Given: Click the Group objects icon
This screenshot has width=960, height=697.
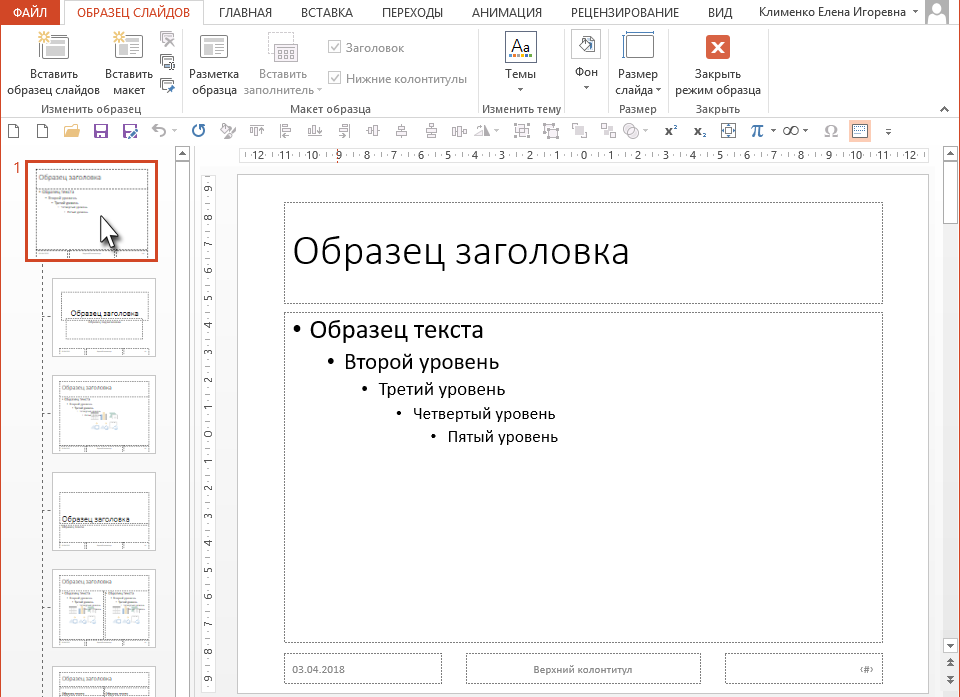Looking at the screenshot, I should point(521,130).
